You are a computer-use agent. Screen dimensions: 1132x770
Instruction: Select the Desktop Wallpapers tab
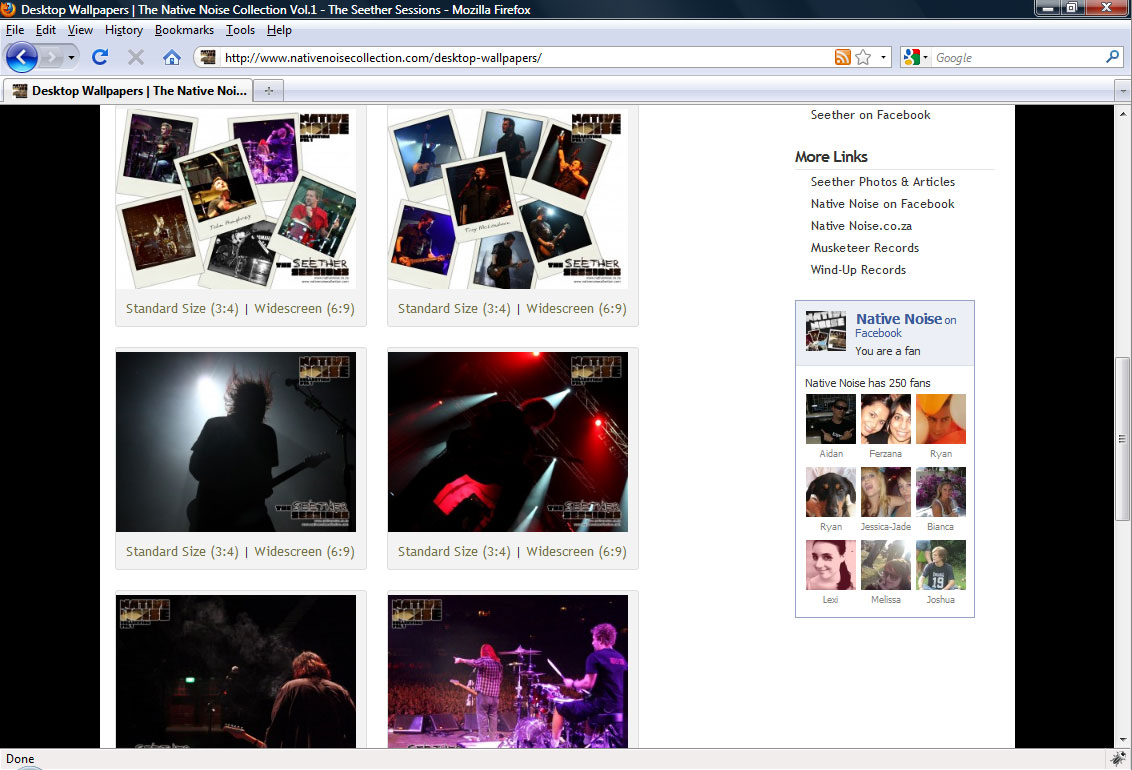[129, 91]
